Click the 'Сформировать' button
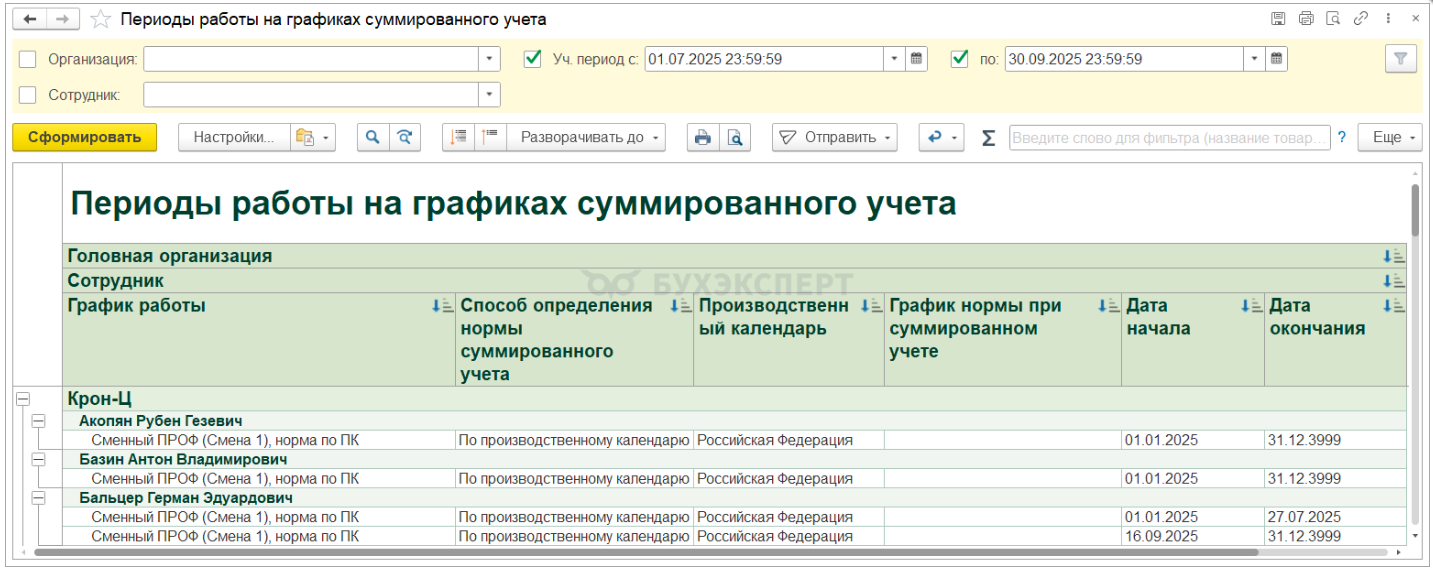1433x570 pixels. (x=85, y=138)
